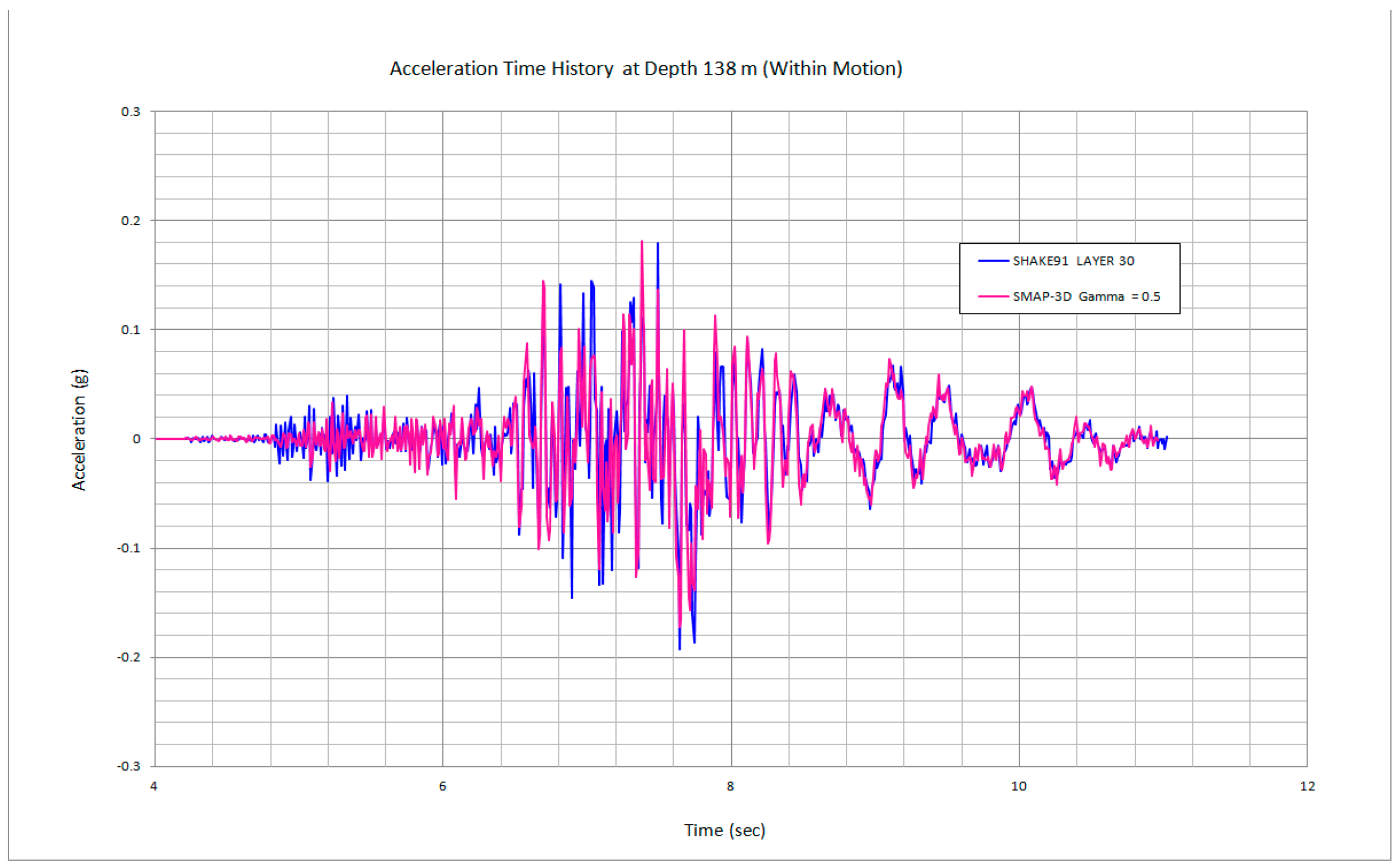The height and width of the screenshot is (868, 1397).
Task: Click the 12 x-axis tick label
Action: 1308,786
